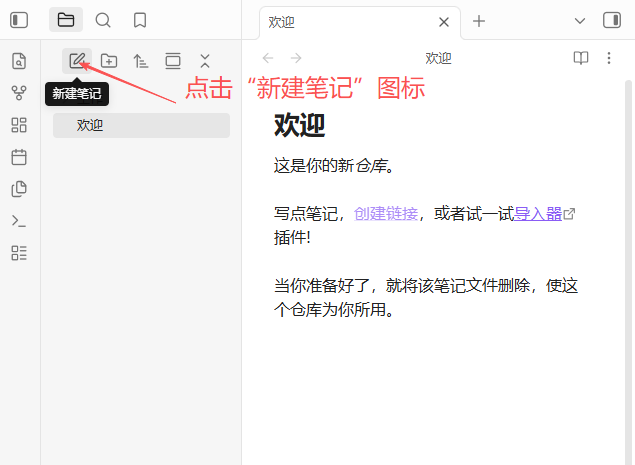The image size is (635, 465).
Task: Click the New note pencil icon
Action: click(x=77, y=61)
